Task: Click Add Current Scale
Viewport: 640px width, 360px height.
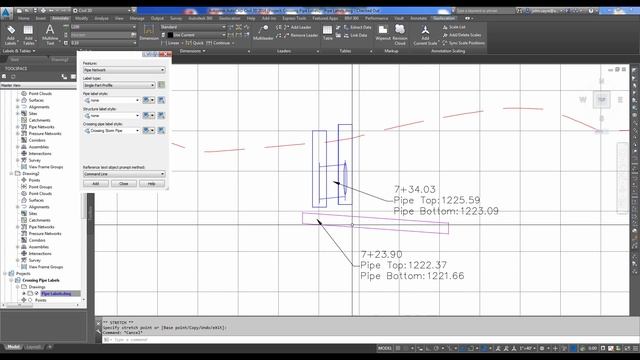Action: 425,35
